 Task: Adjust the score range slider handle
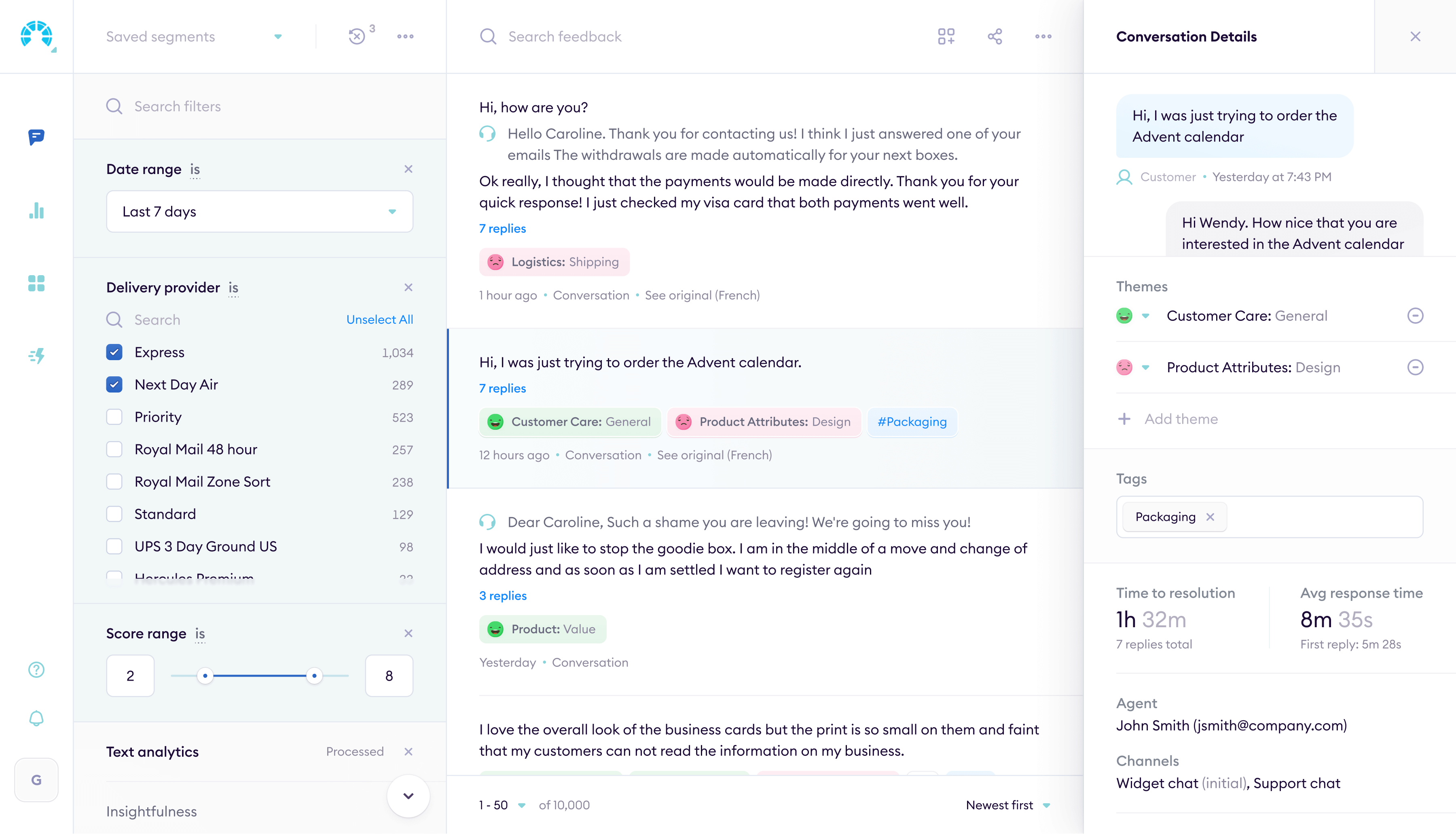click(314, 675)
